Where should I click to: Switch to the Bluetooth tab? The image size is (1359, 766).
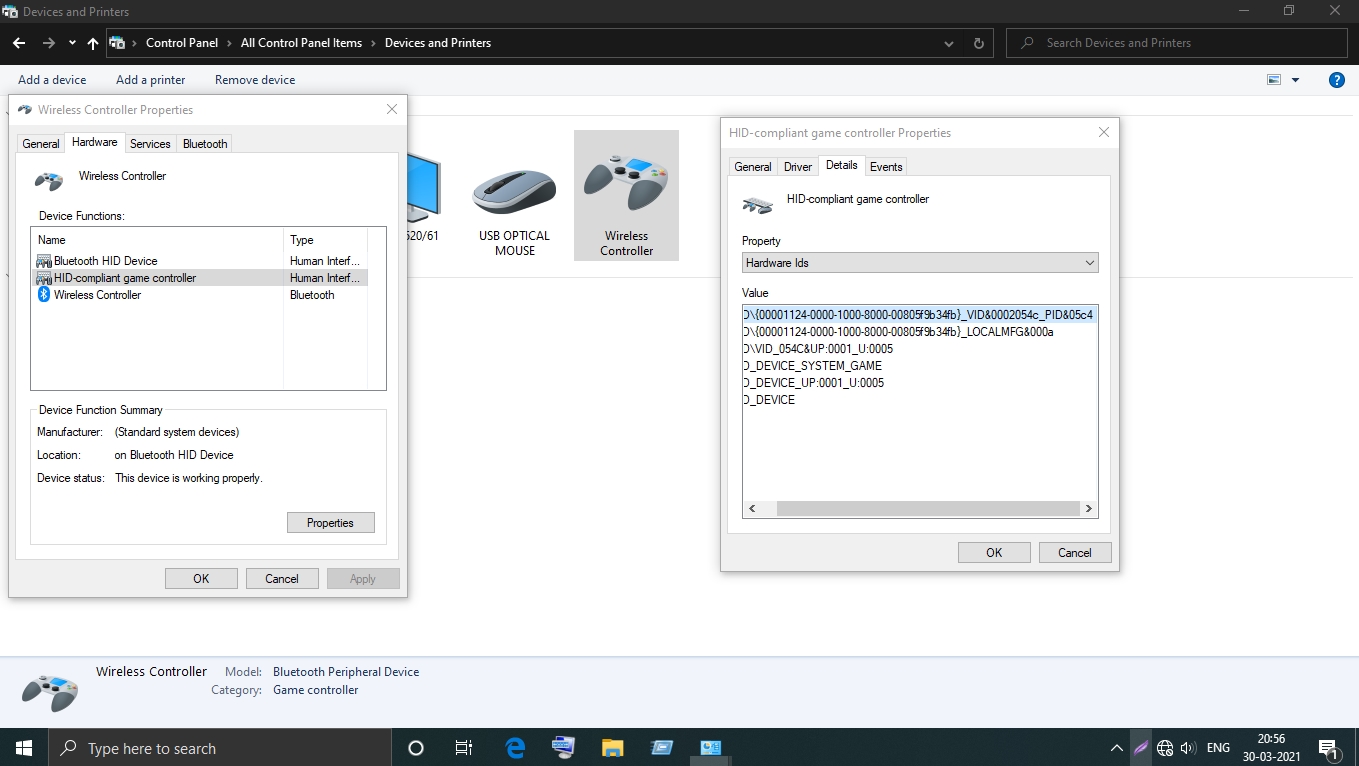(204, 143)
